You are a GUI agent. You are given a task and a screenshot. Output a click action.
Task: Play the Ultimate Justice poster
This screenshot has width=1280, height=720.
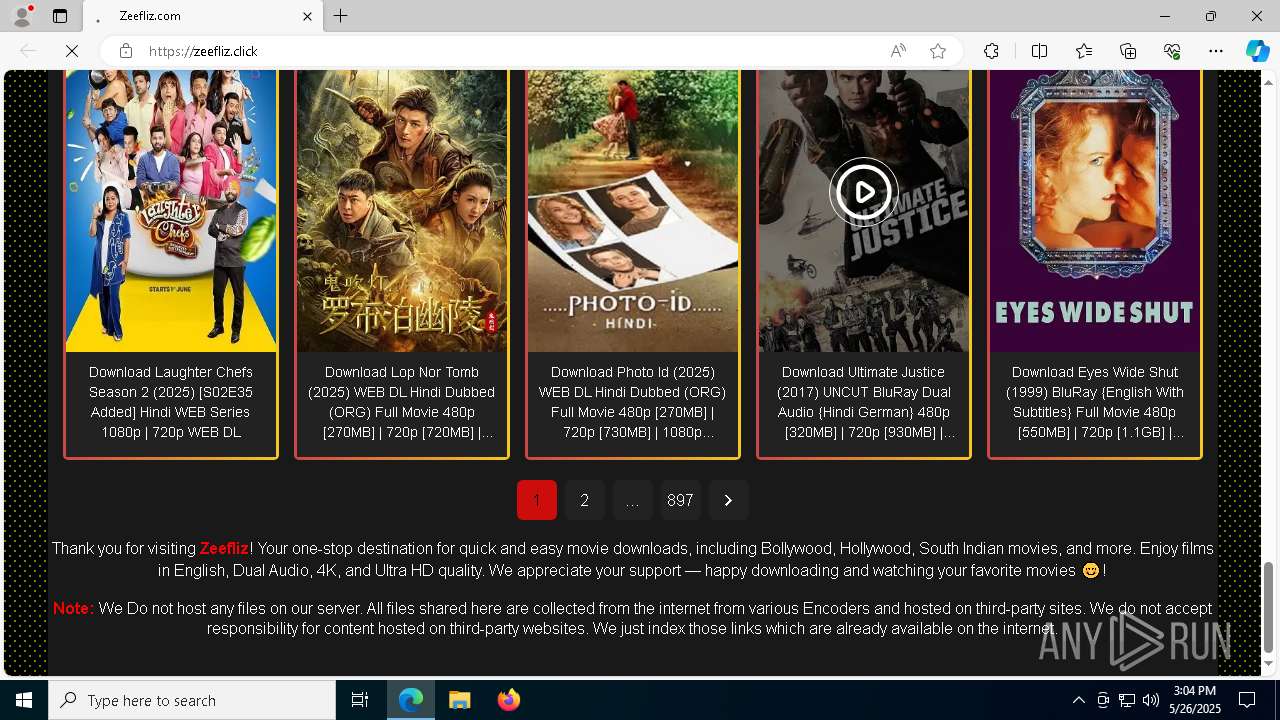pyautogui.click(x=864, y=191)
